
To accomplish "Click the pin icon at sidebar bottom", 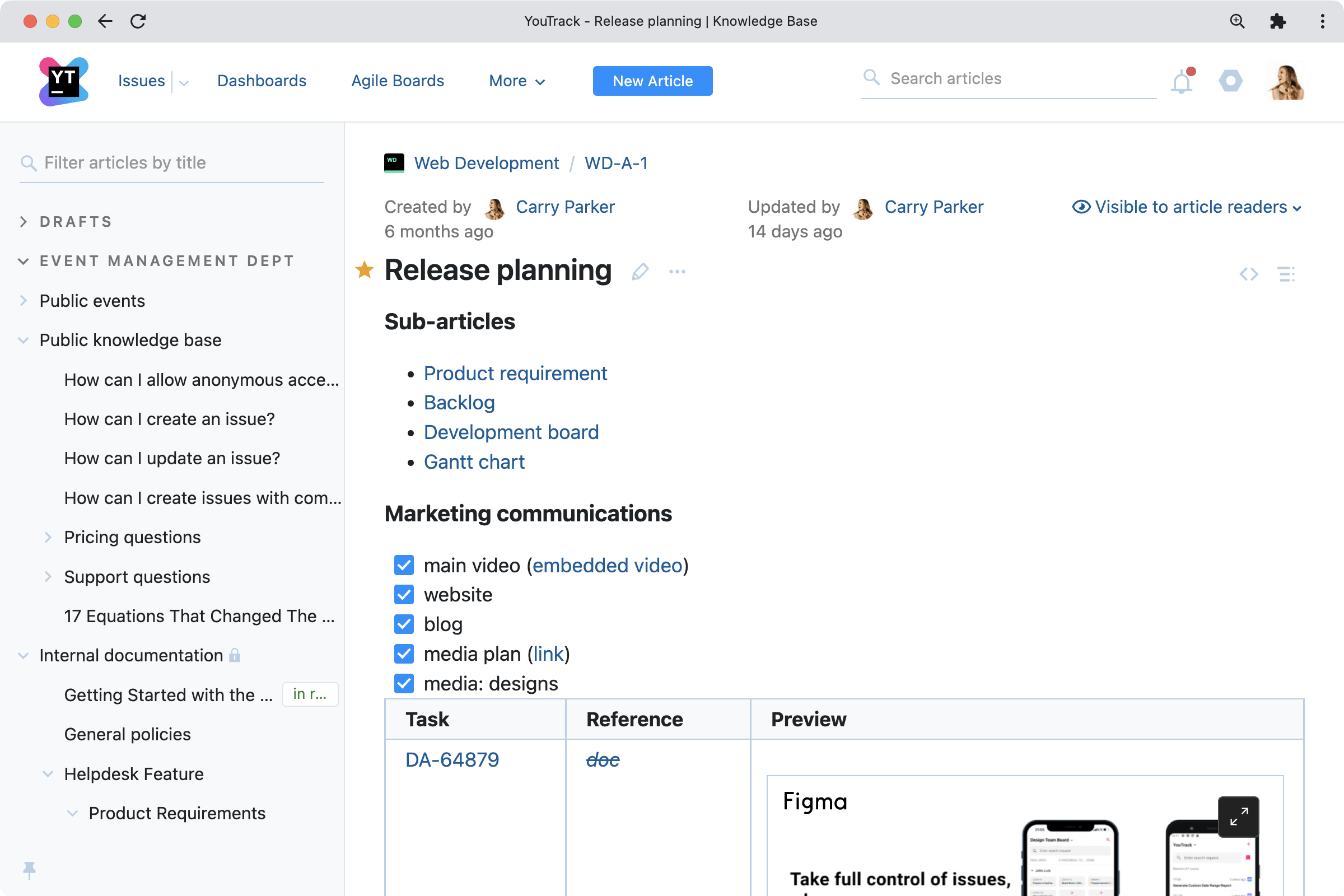I will pos(29,870).
